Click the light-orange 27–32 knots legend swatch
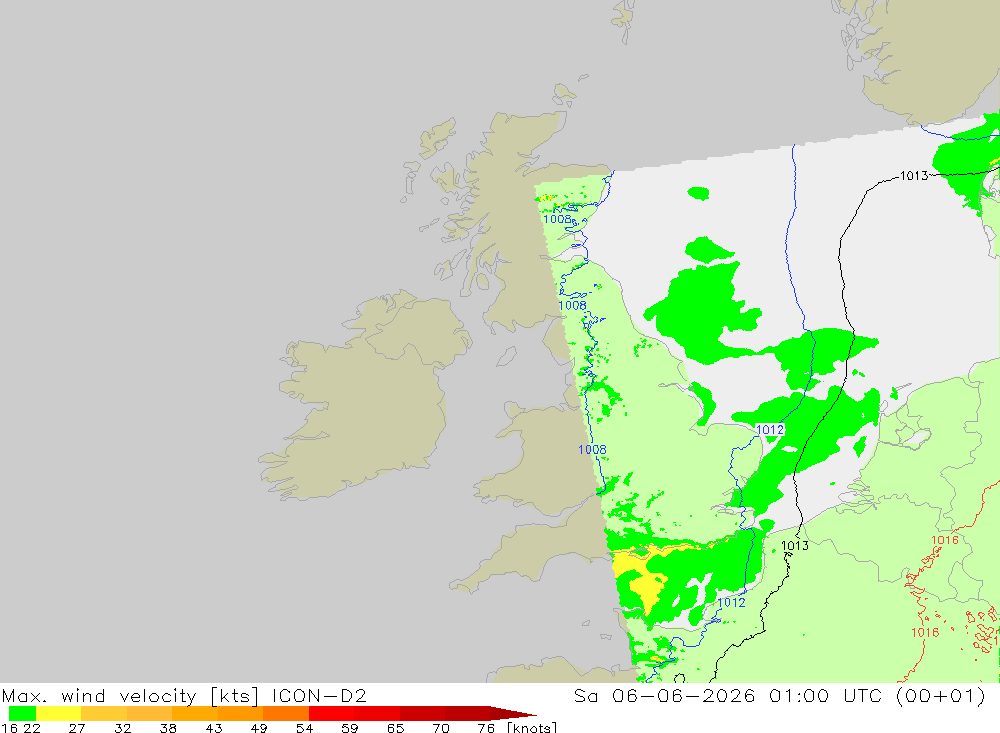Screen dimensions: 1000x733 (x=104, y=713)
